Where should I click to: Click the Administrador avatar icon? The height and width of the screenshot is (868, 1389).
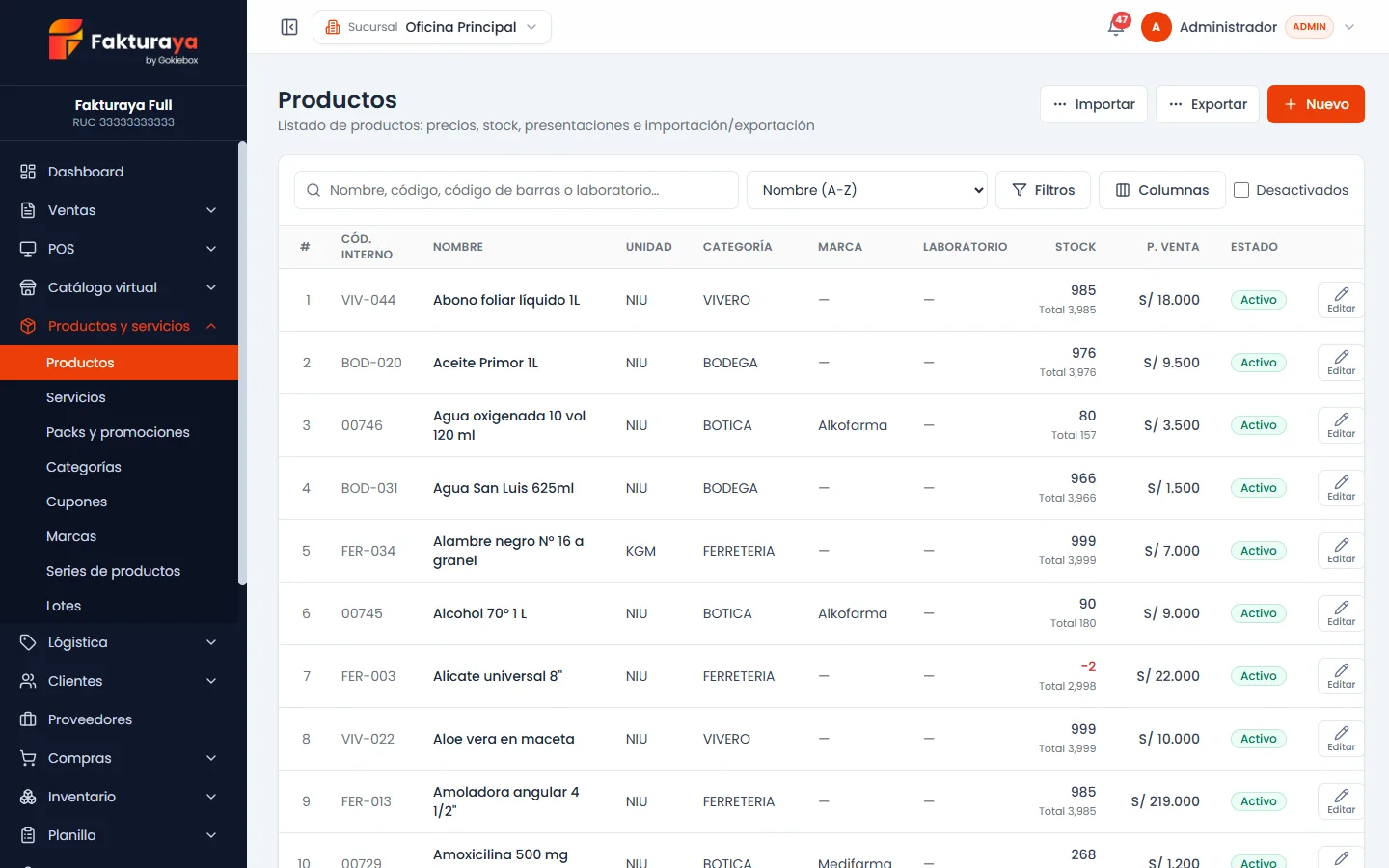pos(1156,27)
